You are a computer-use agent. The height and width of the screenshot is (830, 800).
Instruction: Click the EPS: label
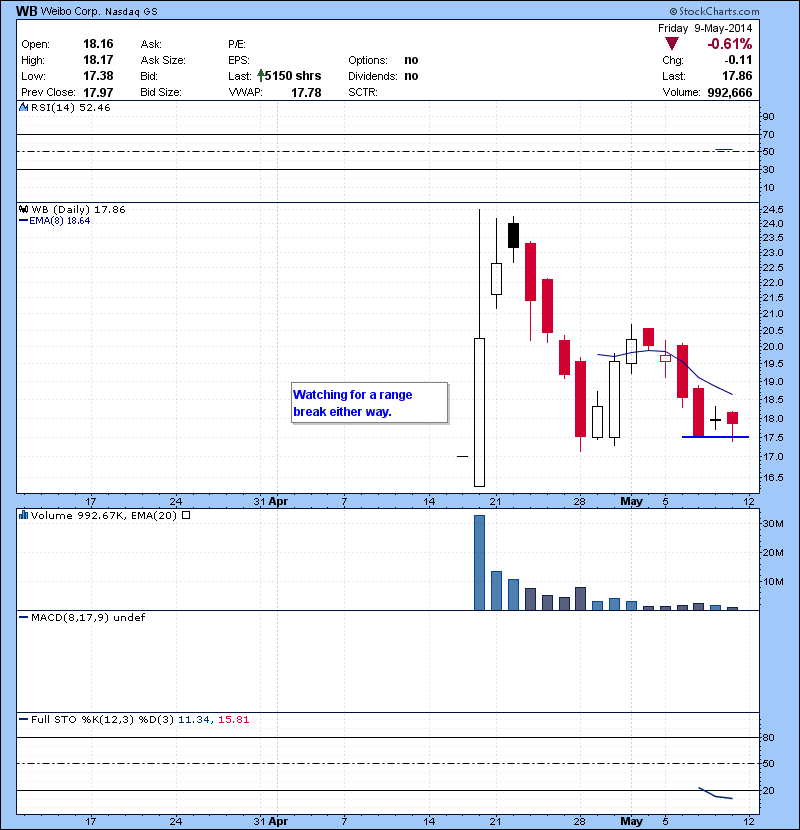[239, 60]
